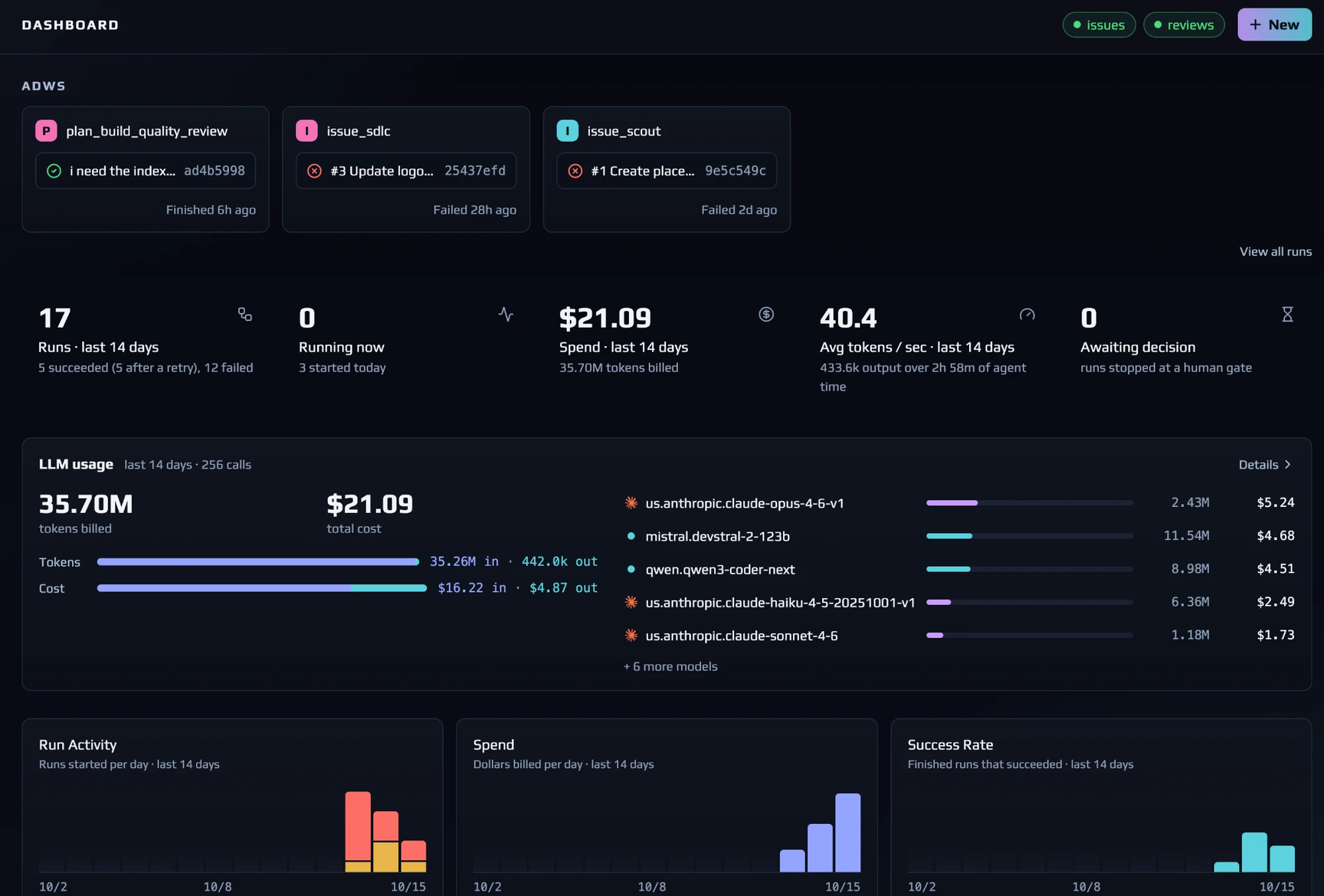Viewport: 1324px width, 896px height.
Task: Open run 'i need the index...' ad4b5998
Action: (x=146, y=171)
